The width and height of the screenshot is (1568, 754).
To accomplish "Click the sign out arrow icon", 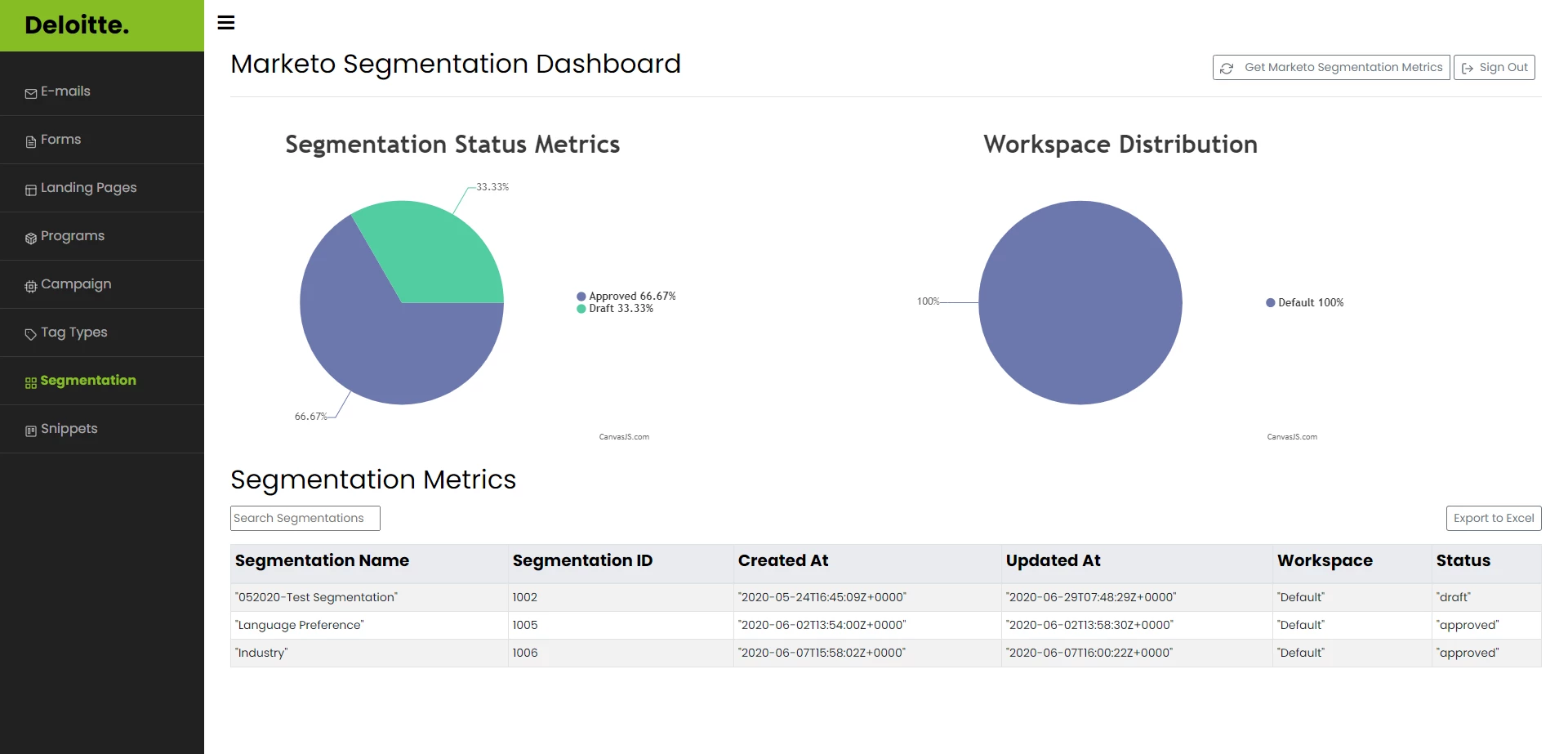I will click(1468, 69).
